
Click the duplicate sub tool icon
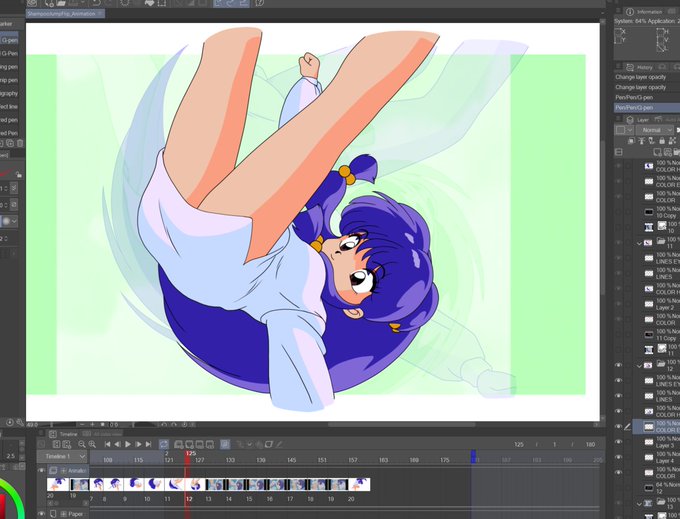tap(10, 143)
